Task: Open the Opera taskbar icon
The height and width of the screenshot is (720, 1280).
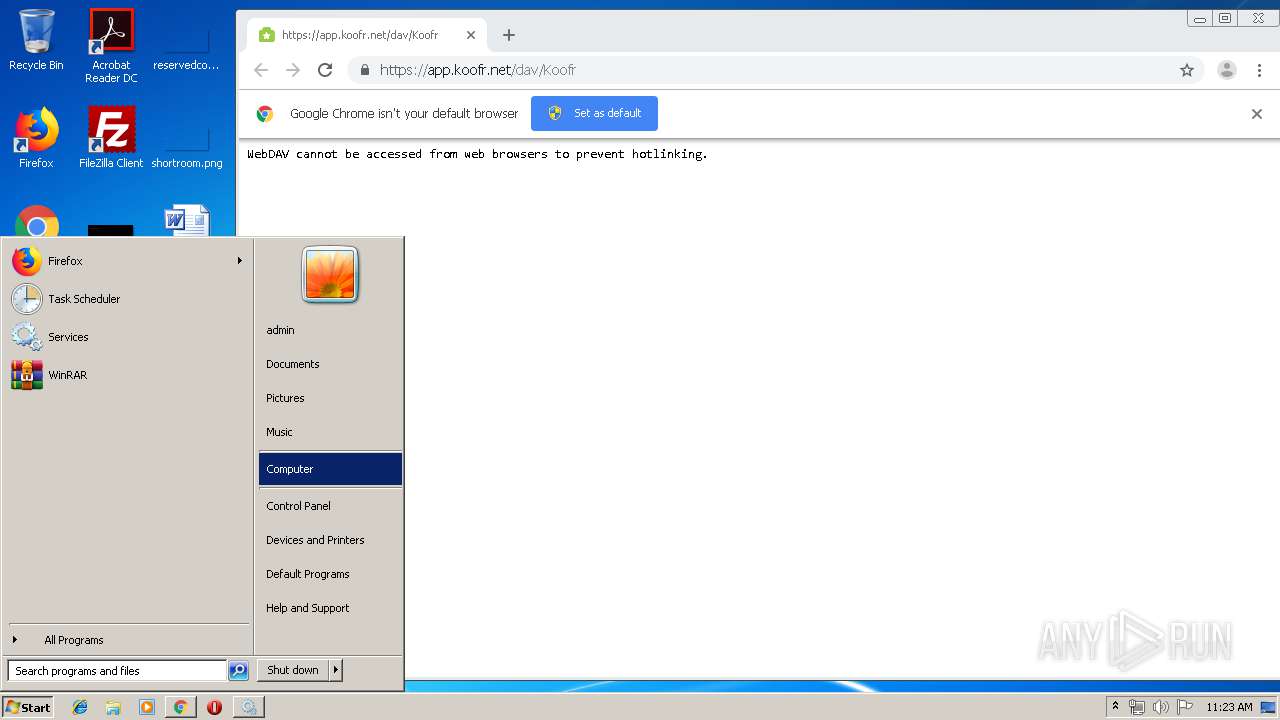Action: [x=214, y=707]
